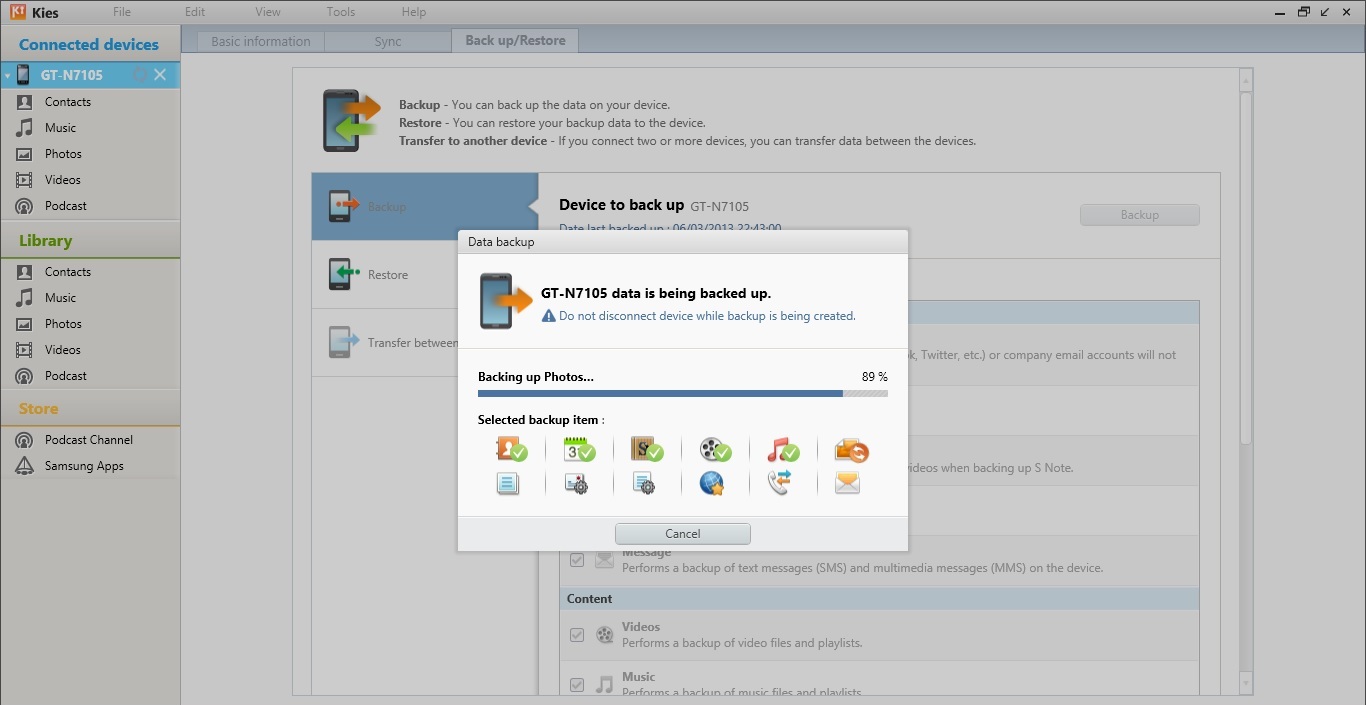Screen dimensions: 1366x705
Task: Click the "89 %" progress value
Action: tap(874, 377)
